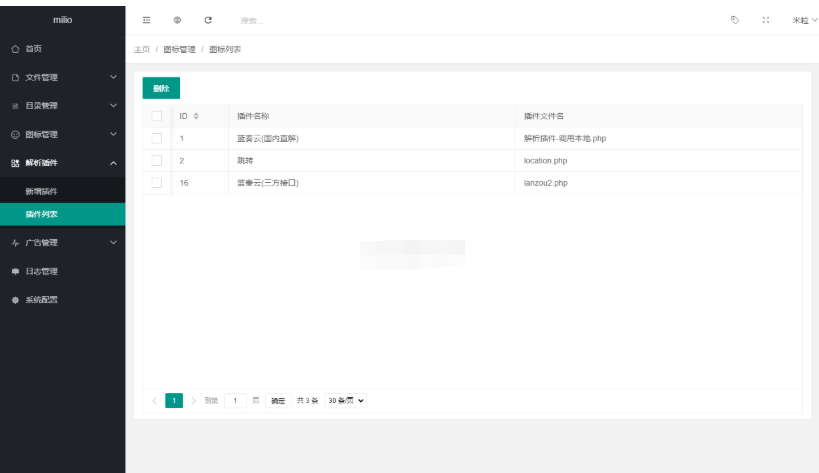The width and height of the screenshot is (819, 473).
Task: Click the 插件名称 column header
Action: pos(253,116)
